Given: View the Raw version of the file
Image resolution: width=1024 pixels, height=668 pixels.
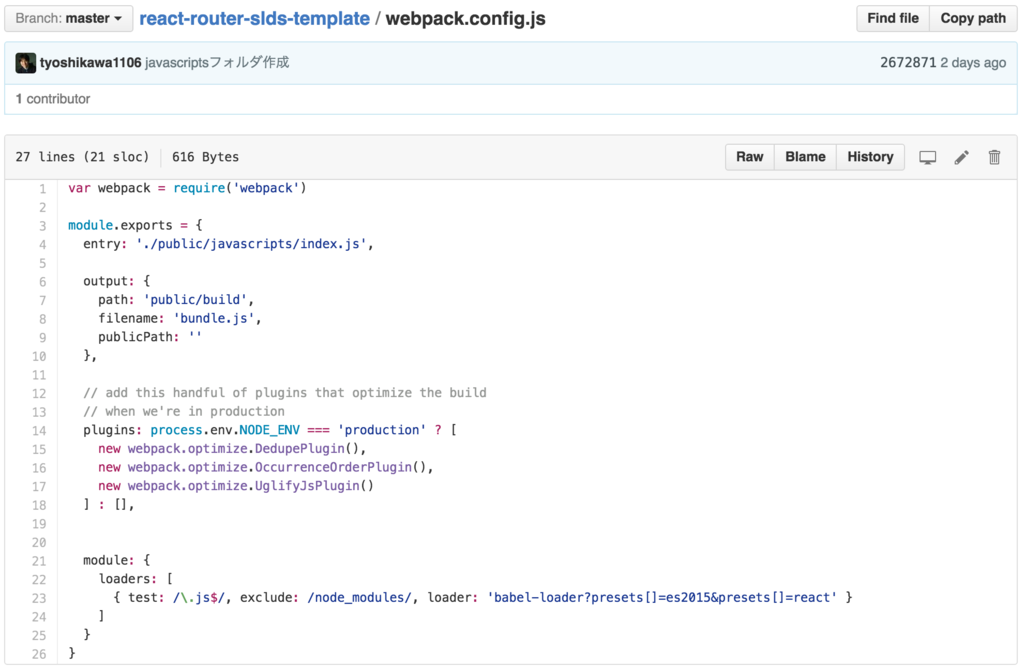Looking at the screenshot, I should tap(749, 157).
